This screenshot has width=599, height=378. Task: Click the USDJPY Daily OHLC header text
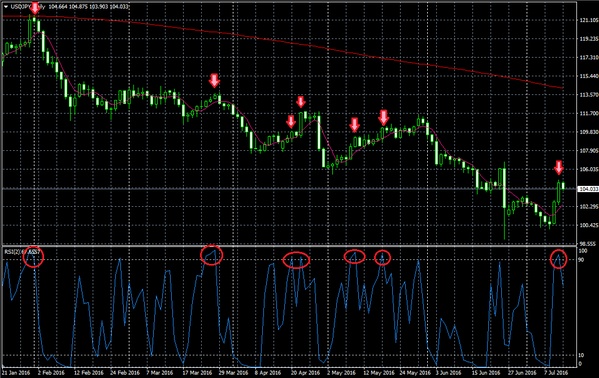click(70, 7)
